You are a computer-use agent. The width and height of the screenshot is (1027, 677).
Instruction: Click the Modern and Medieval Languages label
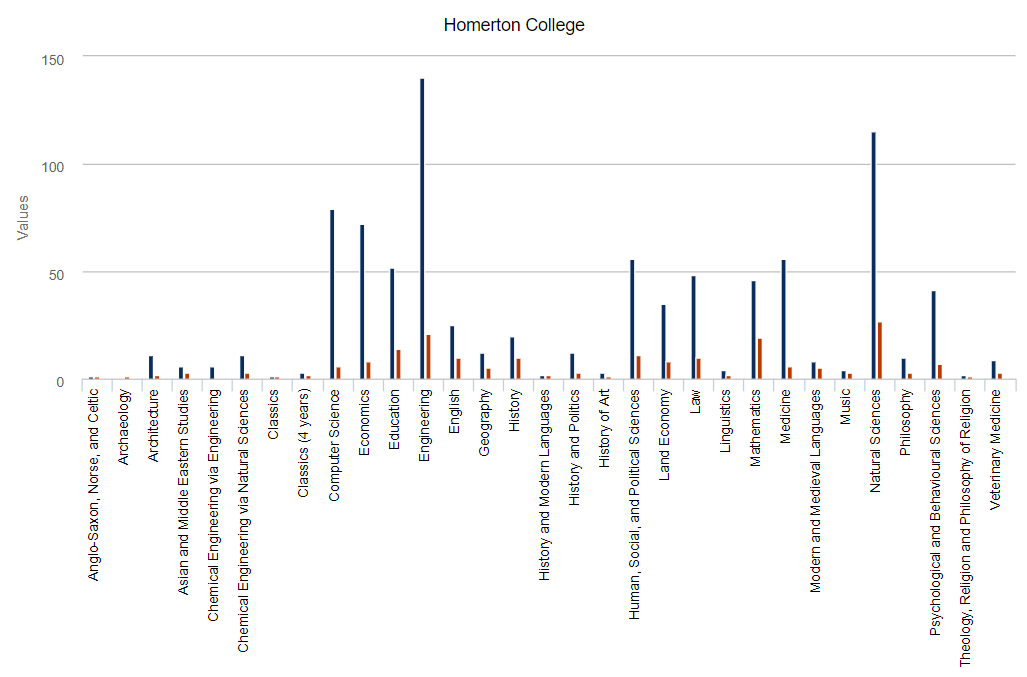tap(815, 491)
